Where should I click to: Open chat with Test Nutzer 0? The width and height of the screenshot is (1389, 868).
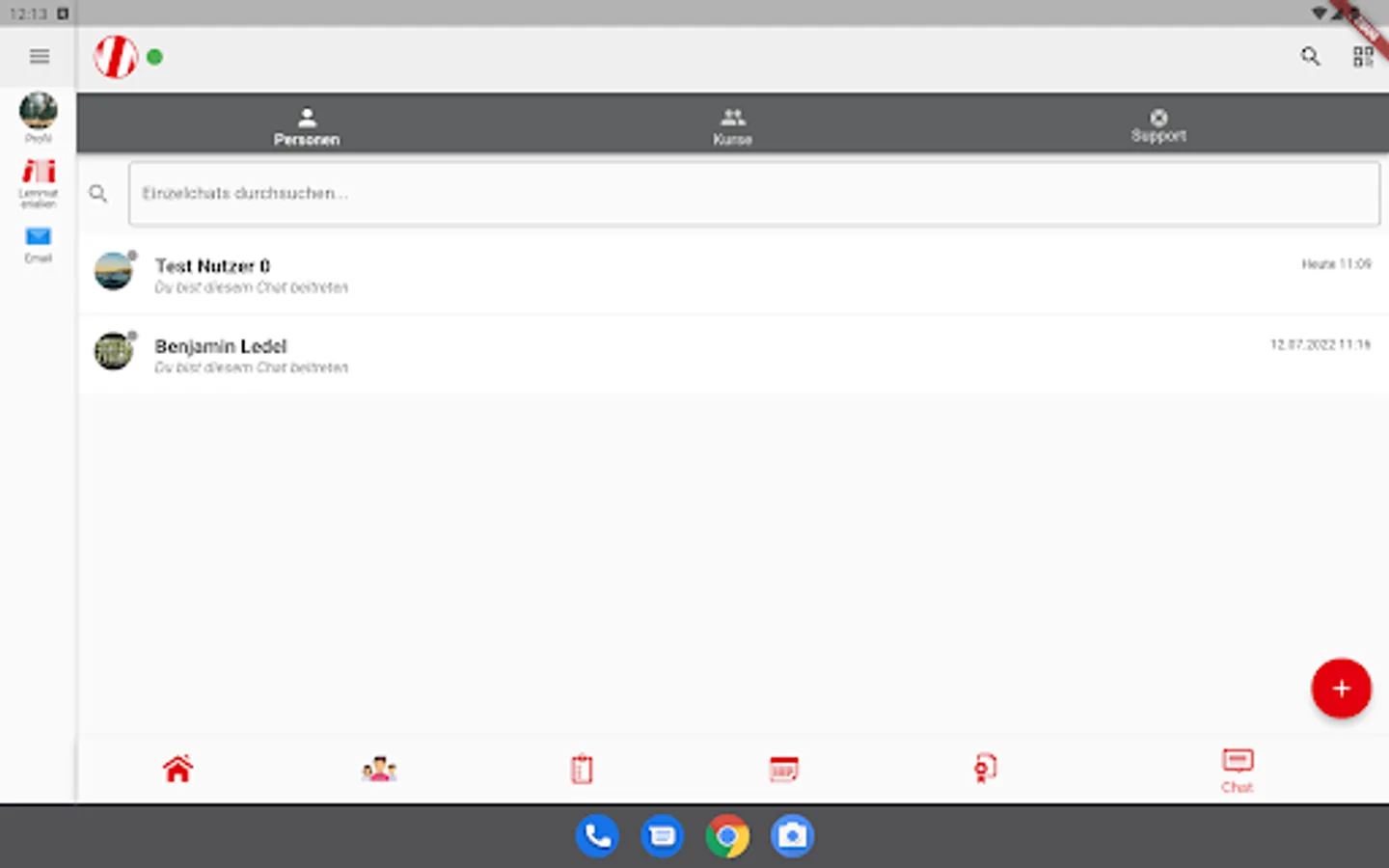733,274
